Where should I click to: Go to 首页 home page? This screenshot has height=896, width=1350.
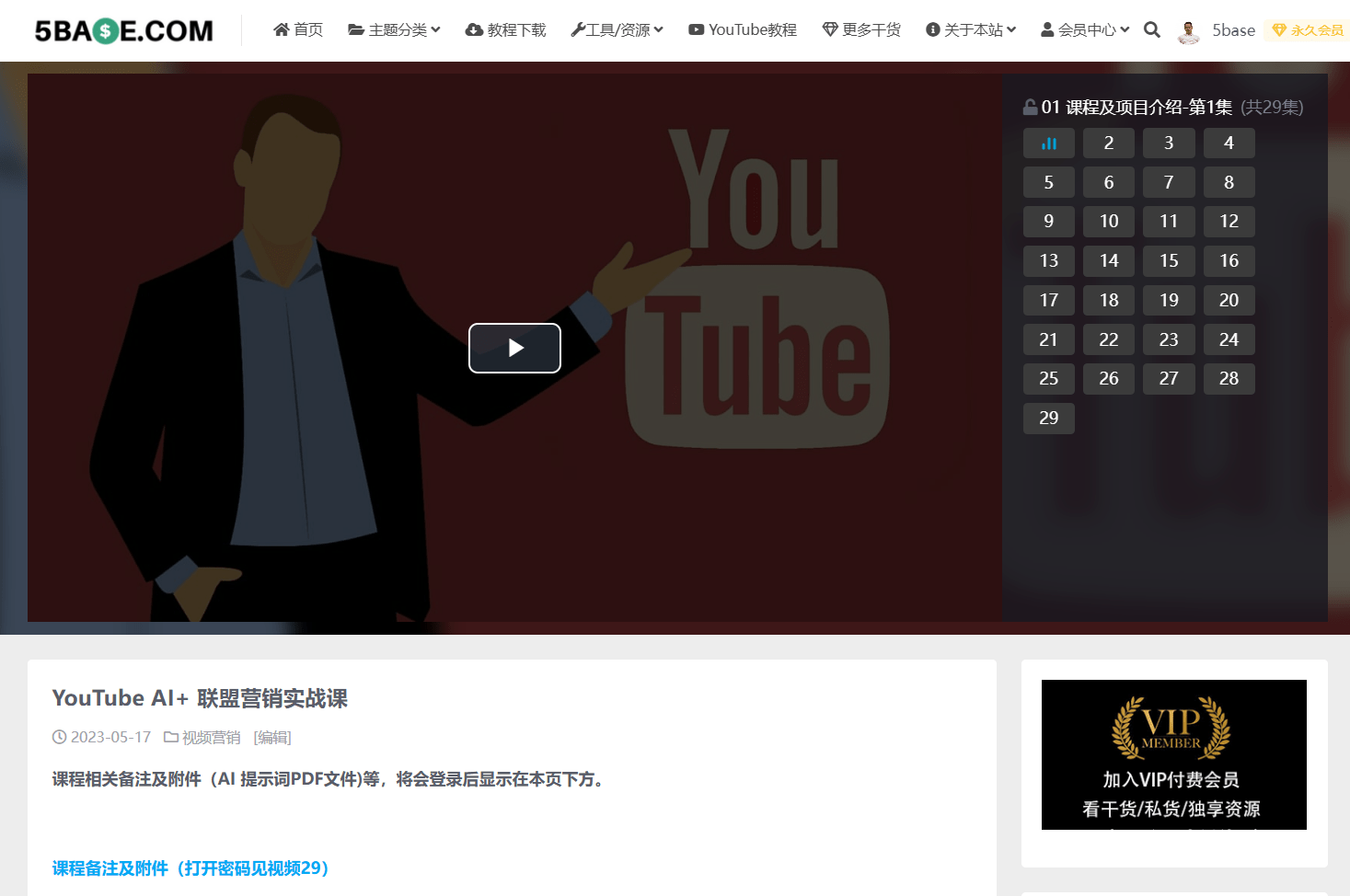[x=298, y=29]
